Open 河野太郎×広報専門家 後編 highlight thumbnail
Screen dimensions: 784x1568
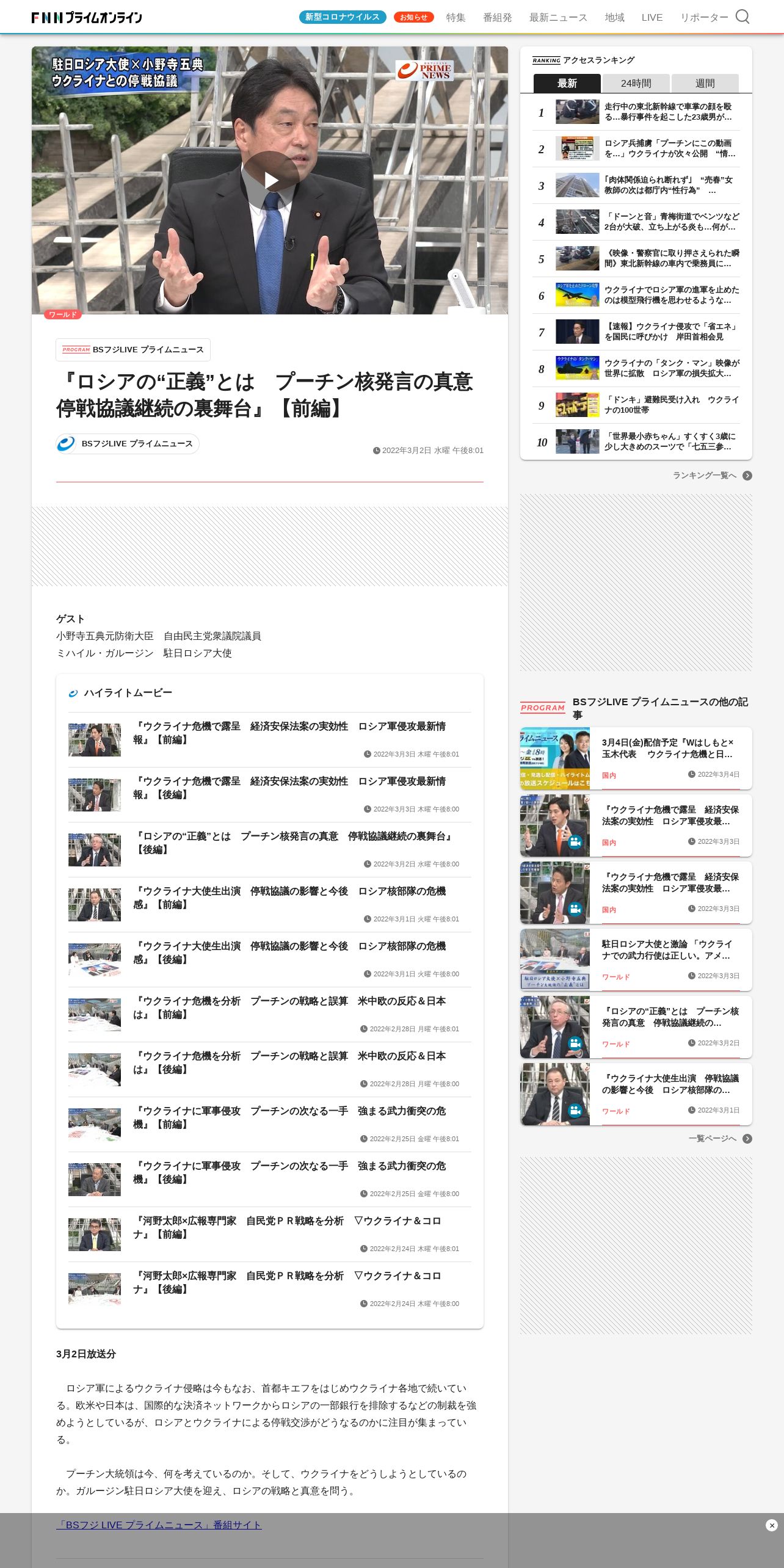pos(95,1290)
